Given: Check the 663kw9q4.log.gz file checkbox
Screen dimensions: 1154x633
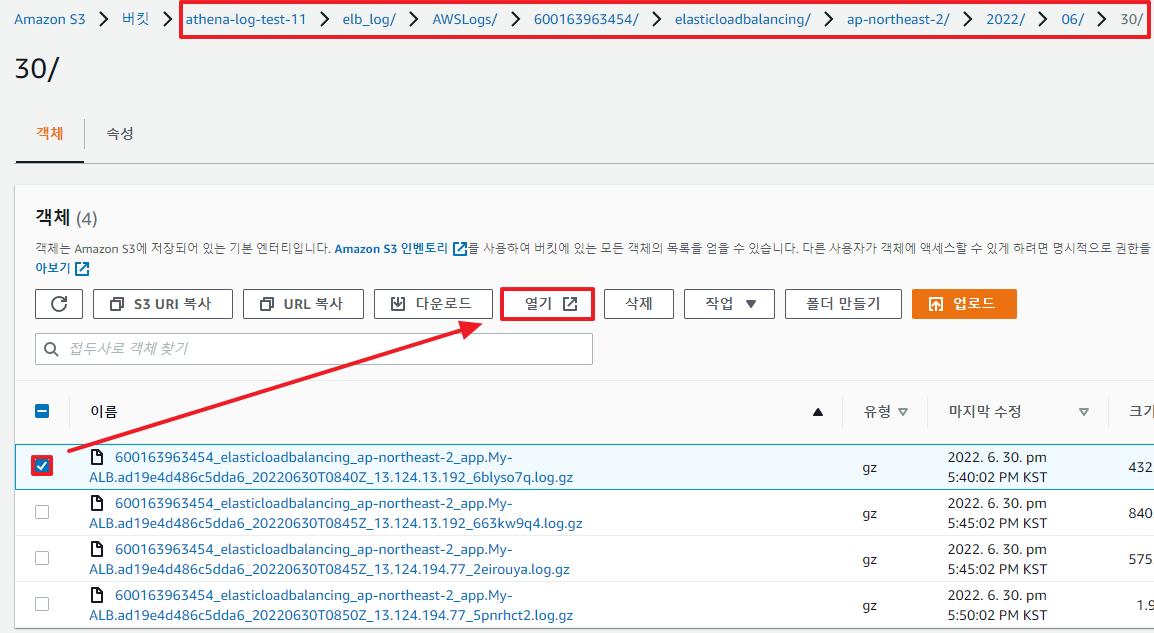Looking at the screenshot, I should pos(42,512).
